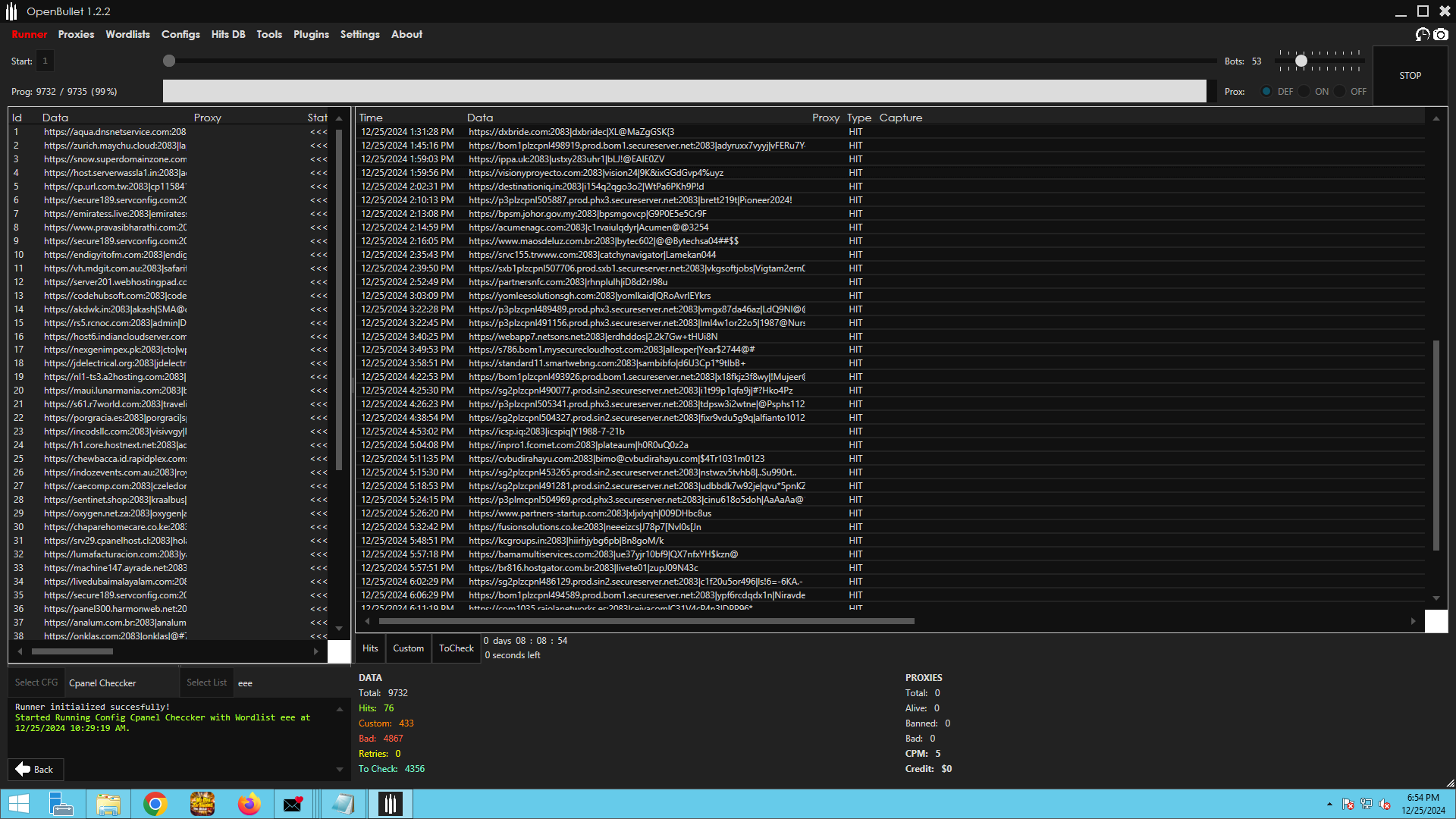This screenshot has width=1456, height=819.
Task: Select the OFF proxy radio button
Action: [1340, 91]
